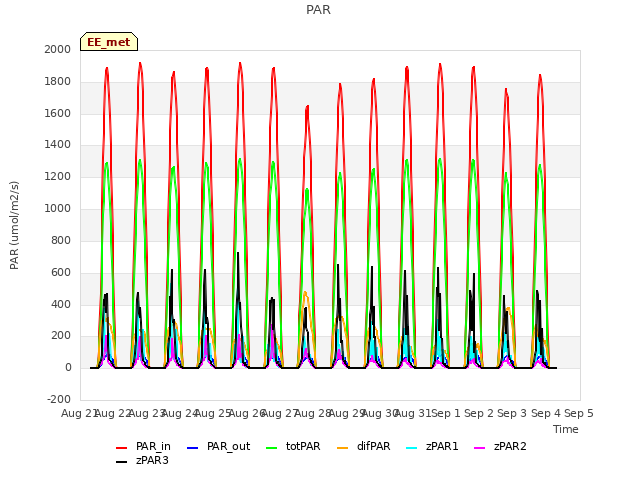Image resolution: width=640 pixels, height=480 pixels.
Task: Click the -200 y-axis tick label
Action: coord(59,400)
